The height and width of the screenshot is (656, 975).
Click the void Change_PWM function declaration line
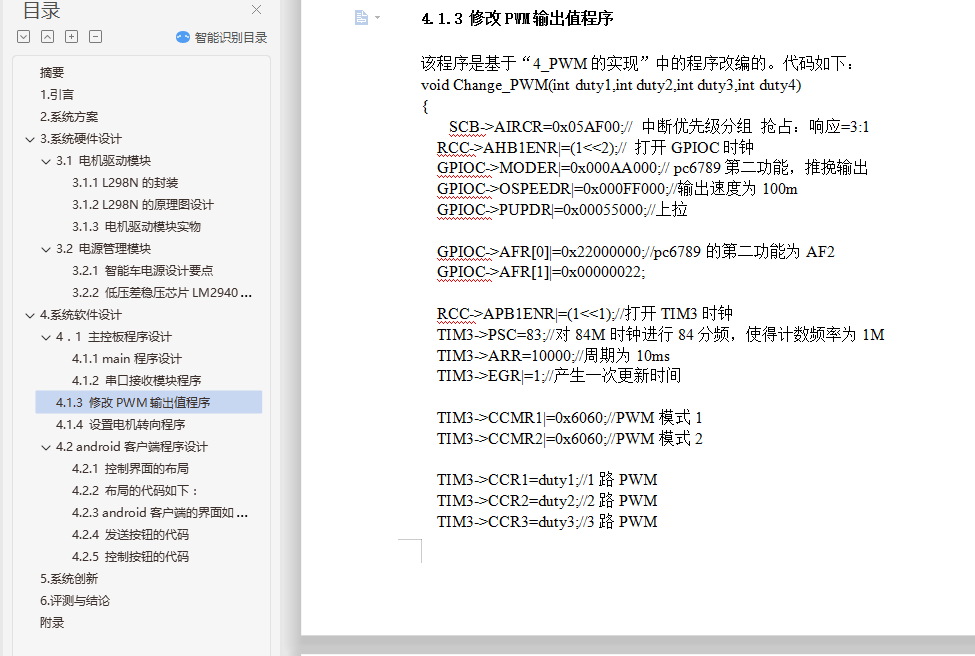tap(611, 85)
